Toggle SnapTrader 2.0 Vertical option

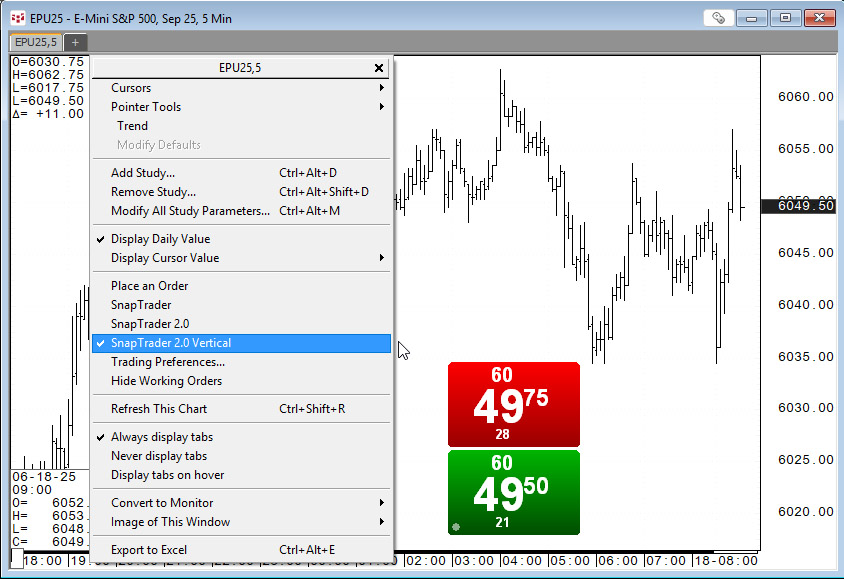tap(242, 343)
